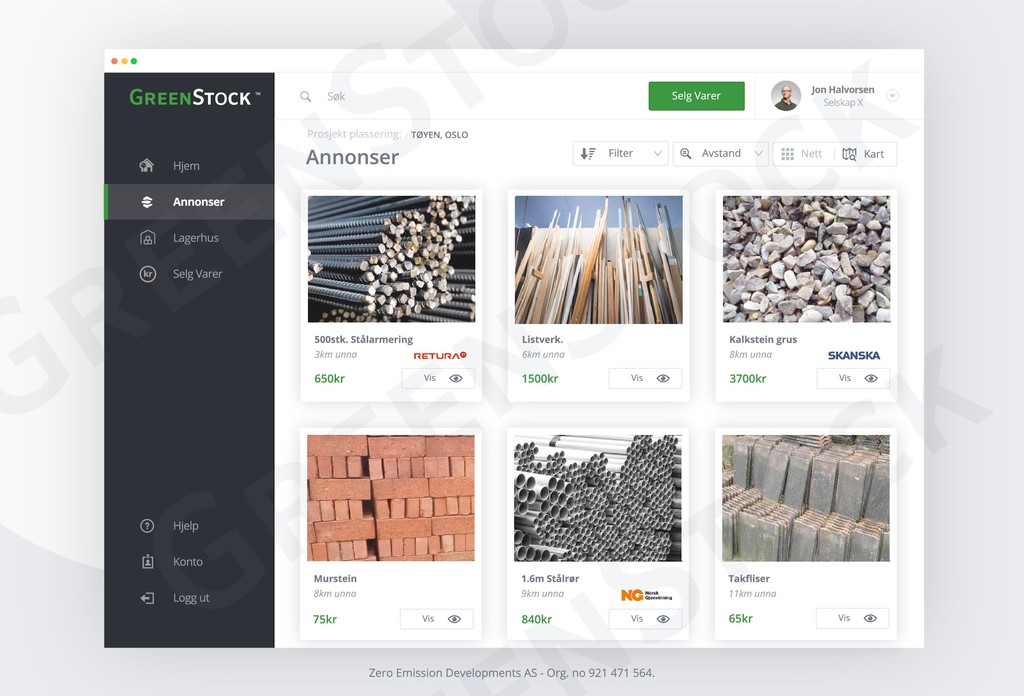
Task: Open Konto in the sidebar
Action: coord(189,562)
